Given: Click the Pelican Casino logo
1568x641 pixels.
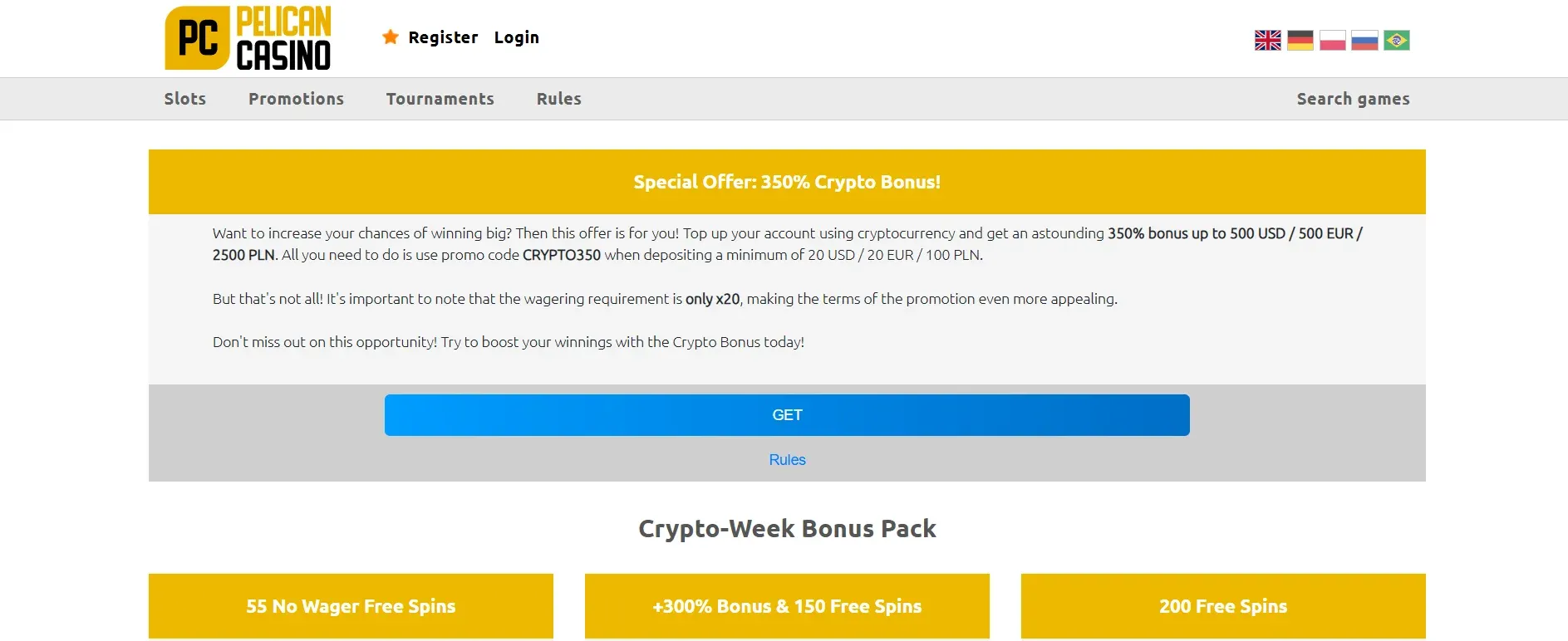Looking at the screenshot, I should (x=248, y=38).
